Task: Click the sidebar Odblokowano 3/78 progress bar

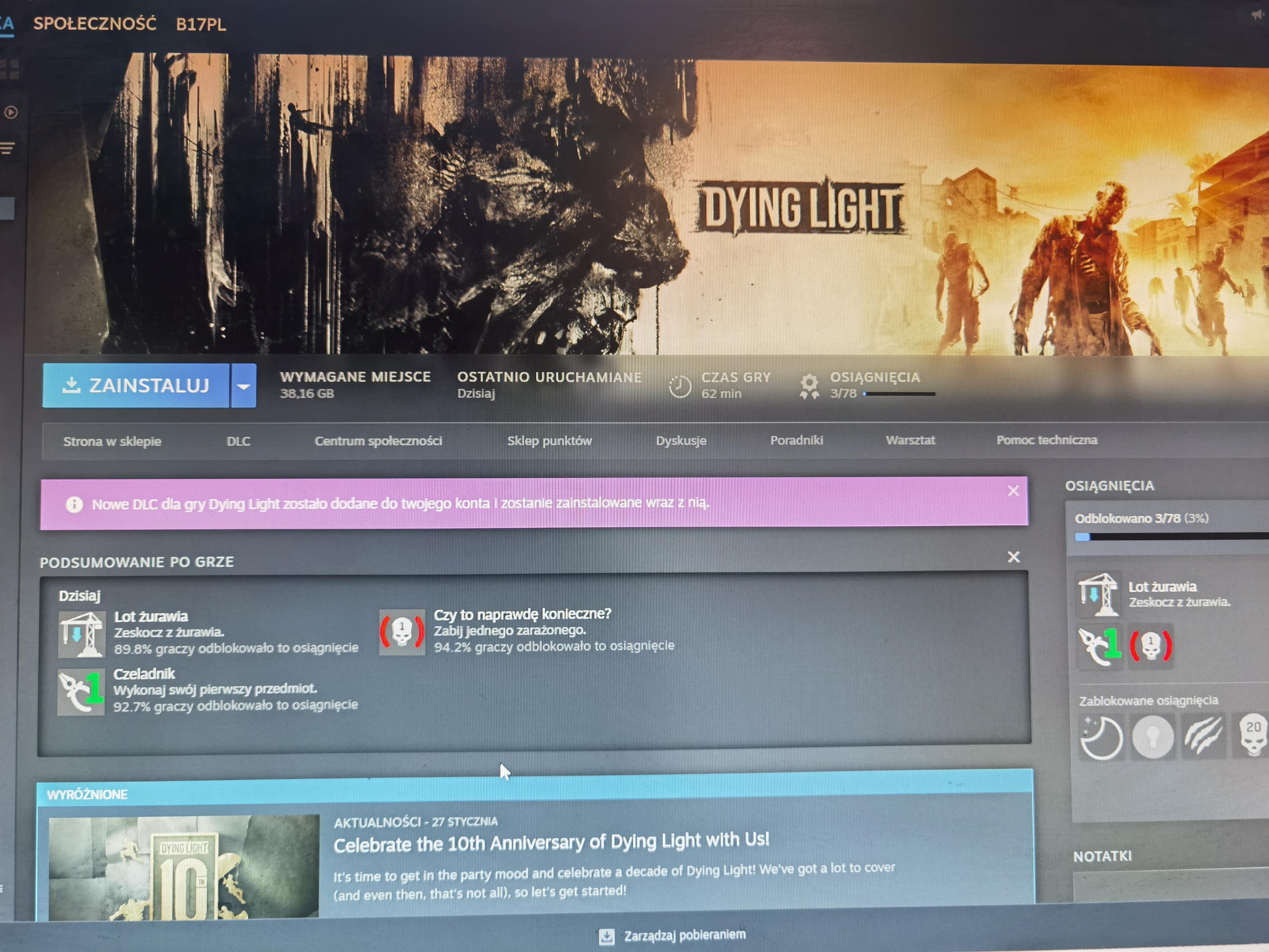Action: point(1171,537)
